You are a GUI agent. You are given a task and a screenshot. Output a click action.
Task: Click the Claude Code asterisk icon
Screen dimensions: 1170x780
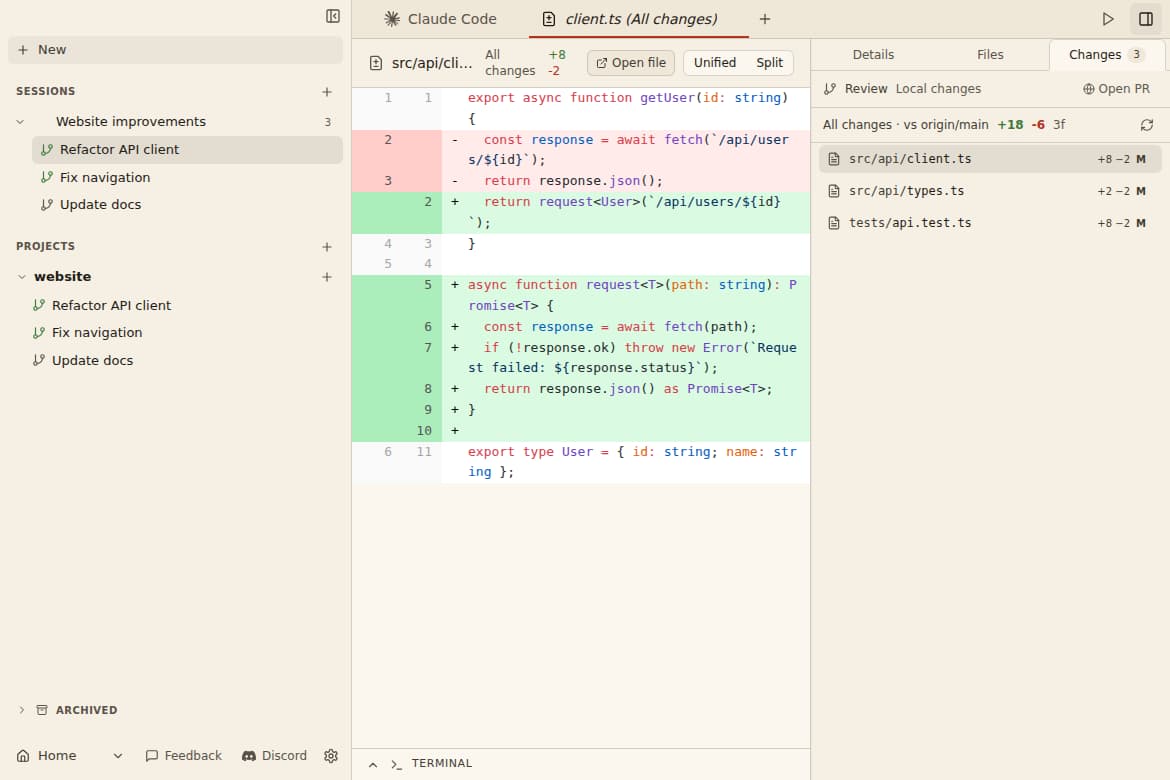pos(392,19)
